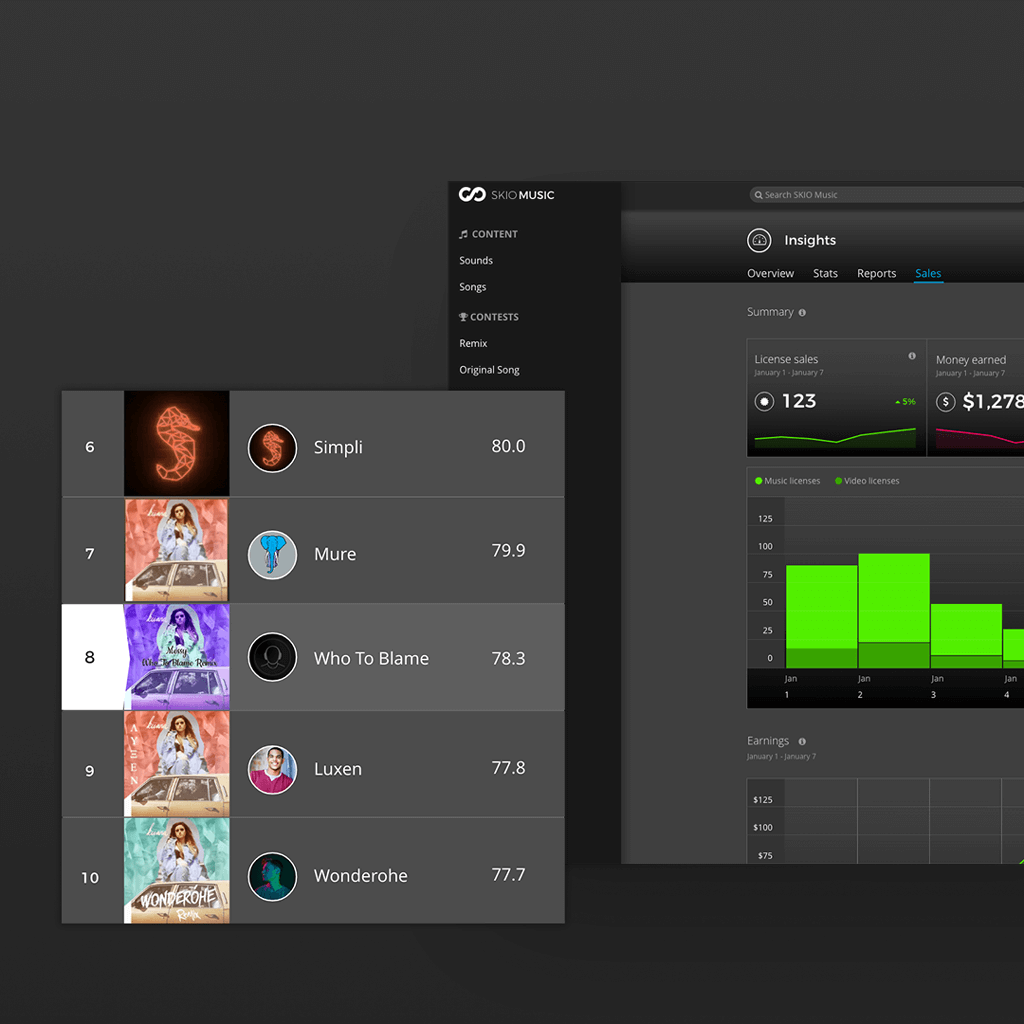Open Luxen's profile avatar
The height and width of the screenshot is (1024, 1024).
click(x=272, y=769)
